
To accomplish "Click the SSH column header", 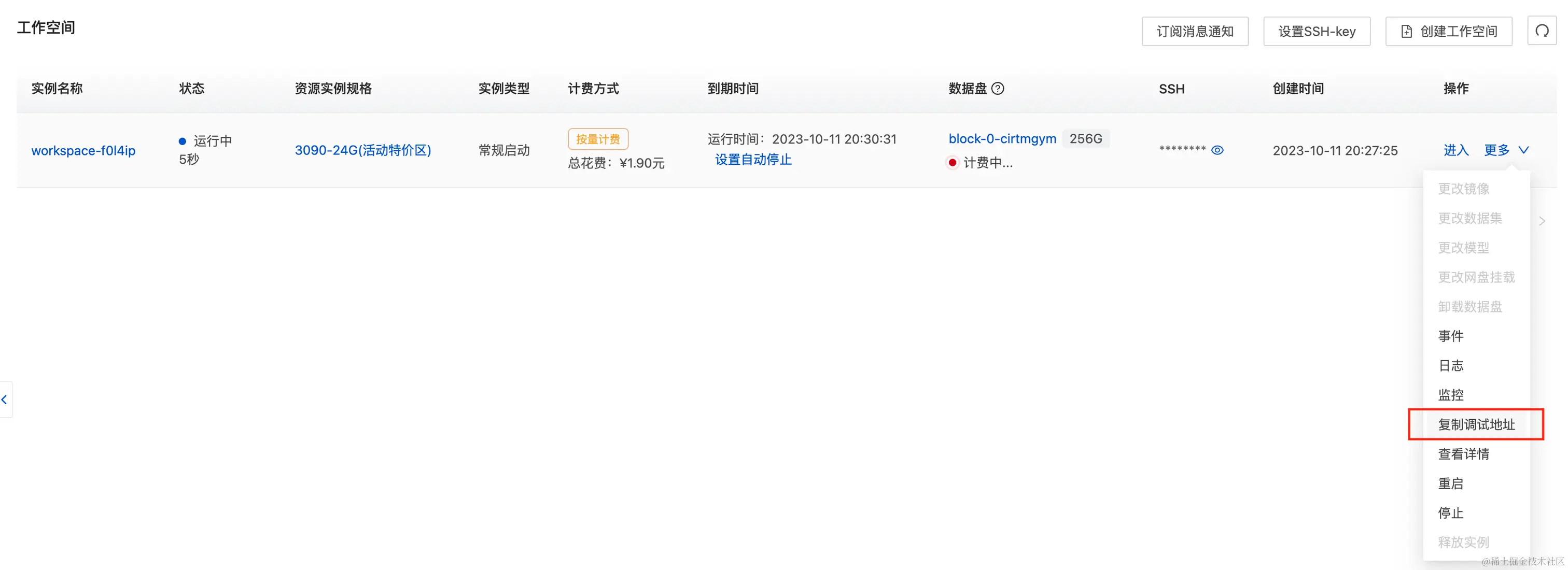I will tap(1171, 90).
